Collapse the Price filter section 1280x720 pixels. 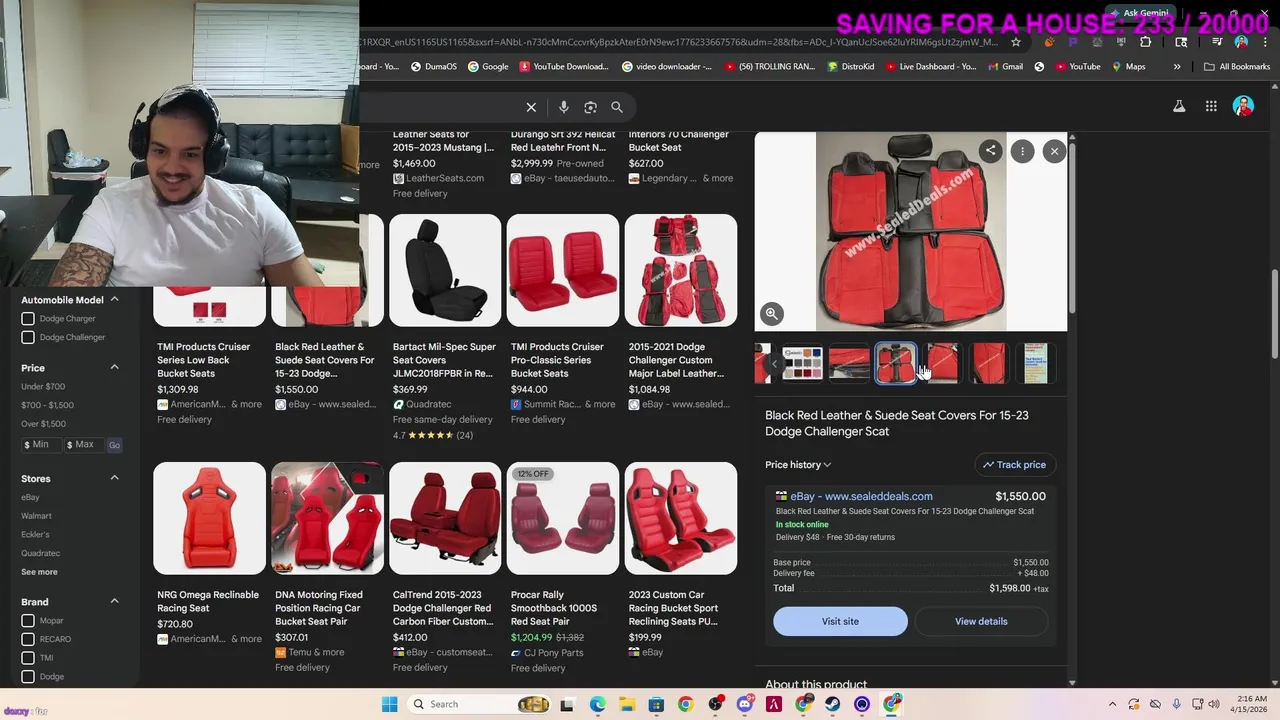(x=114, y=368)
